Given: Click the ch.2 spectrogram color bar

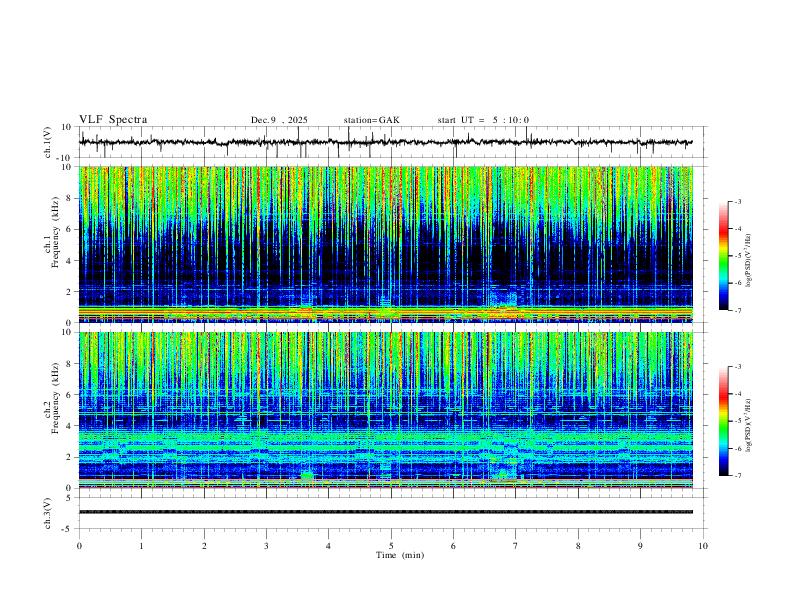Looking at the screenshot, I should tap(723, 421).
